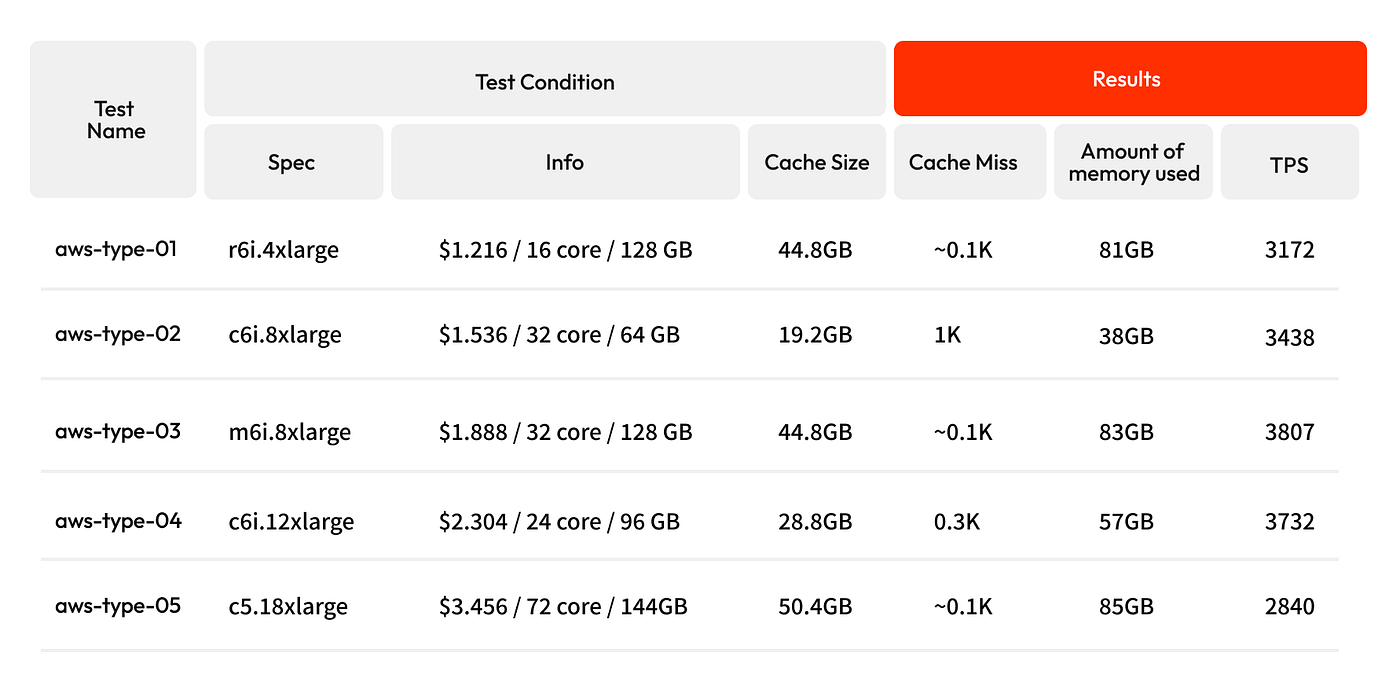Screen dimensions: 1400x674
Task: Select the 57GB memory used cell
Action: [1126, 521]
